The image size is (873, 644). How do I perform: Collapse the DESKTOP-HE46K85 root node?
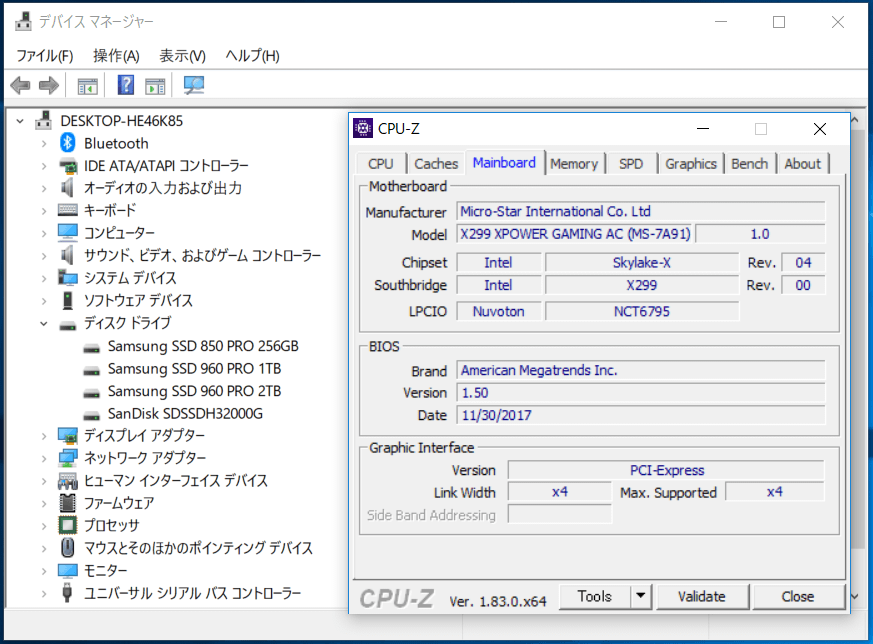click(x=20, y=121)
